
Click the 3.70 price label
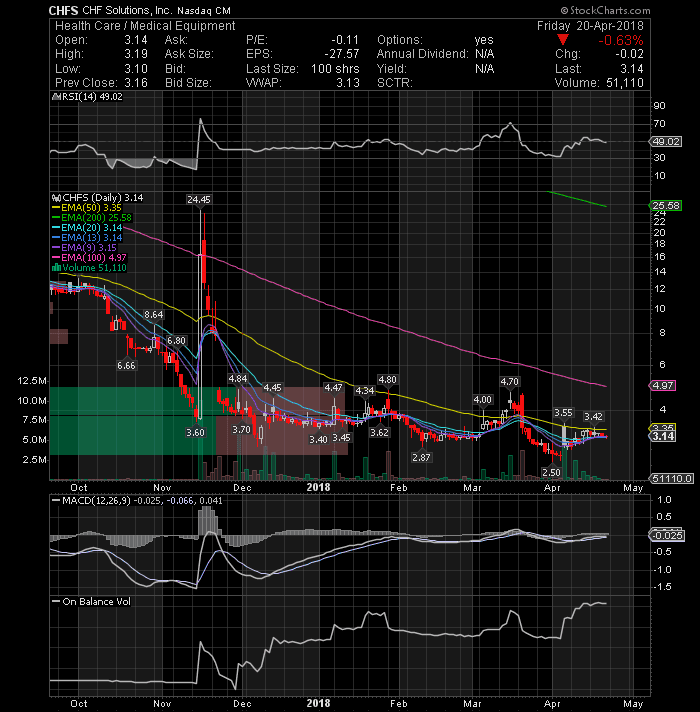pyautogui.click(x=241, y=430)
